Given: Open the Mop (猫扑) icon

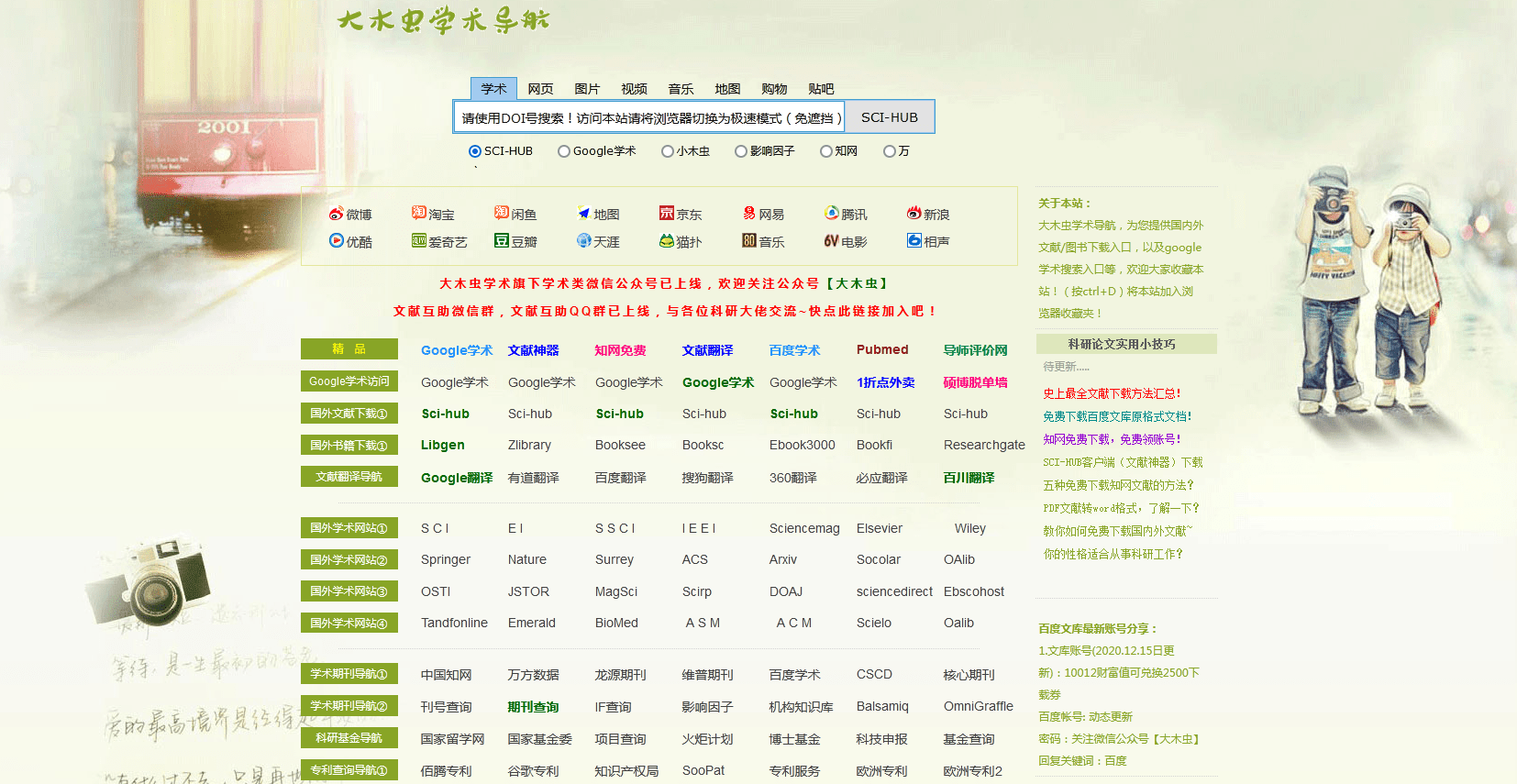Looking at the screenshot, I should [x=667, y=240].
